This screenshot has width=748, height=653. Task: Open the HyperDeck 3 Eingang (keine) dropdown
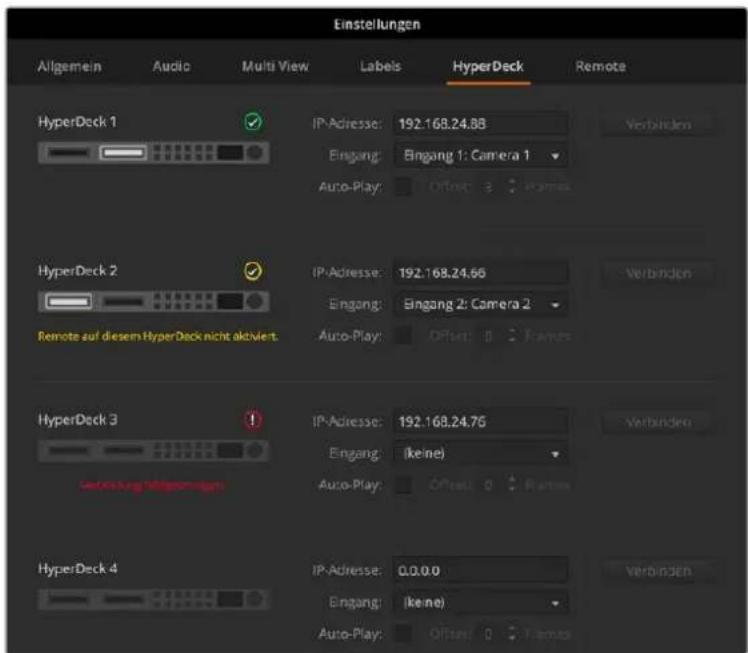[x=480, y=453]
